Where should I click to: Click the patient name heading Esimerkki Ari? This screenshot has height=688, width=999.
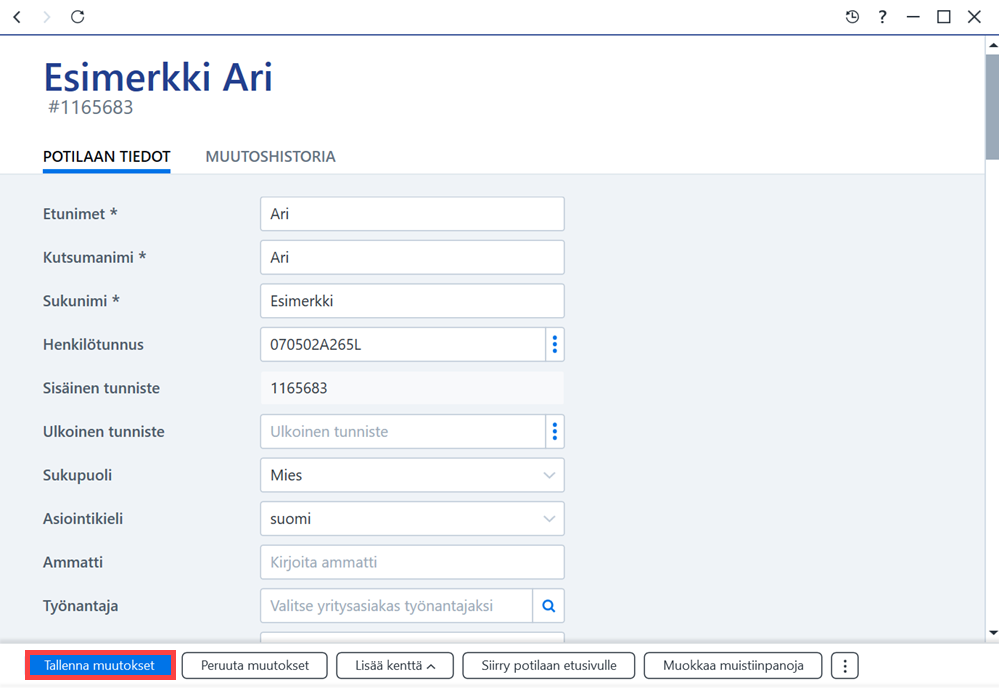pos(158,78)
